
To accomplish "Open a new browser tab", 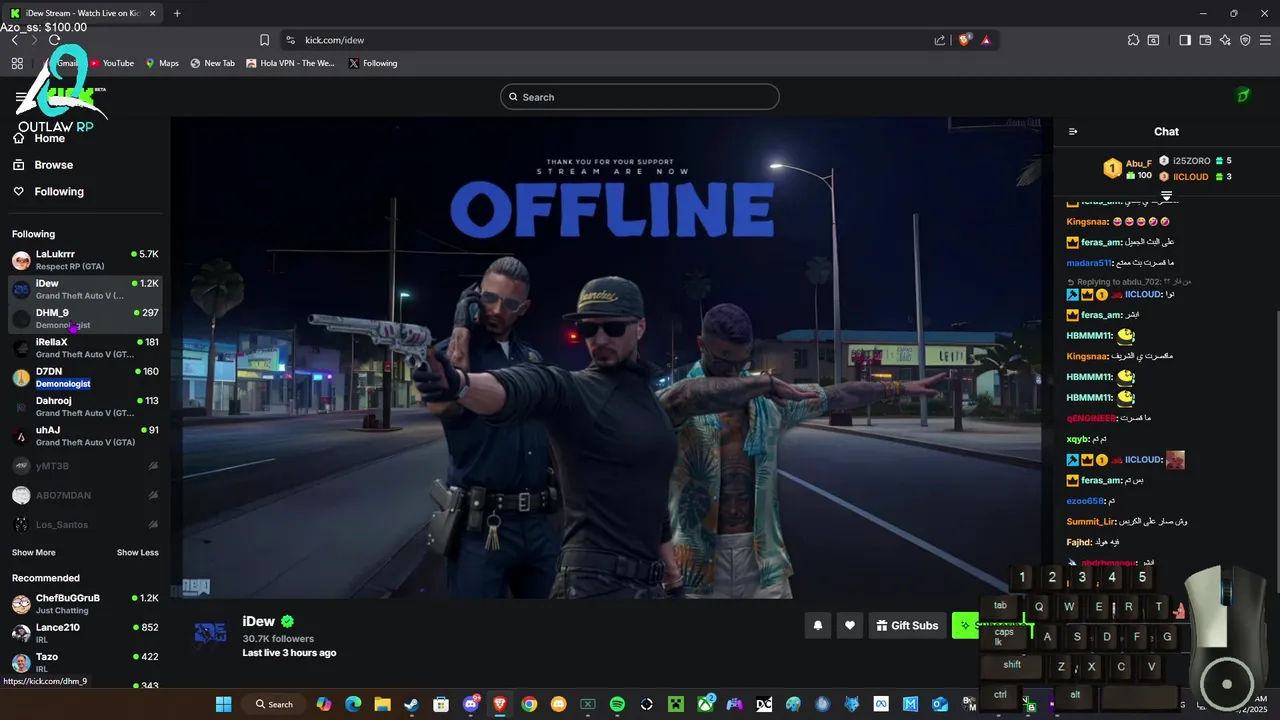I will pos(177,13).
